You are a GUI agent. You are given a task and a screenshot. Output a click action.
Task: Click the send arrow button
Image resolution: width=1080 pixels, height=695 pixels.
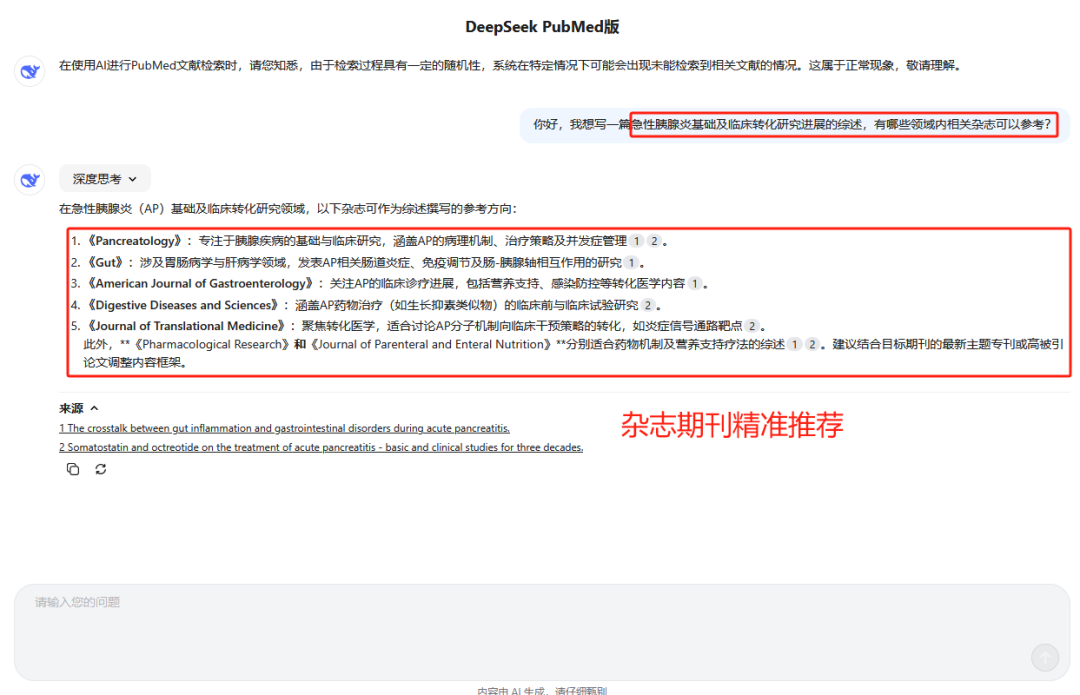[x=1045, y=657]
